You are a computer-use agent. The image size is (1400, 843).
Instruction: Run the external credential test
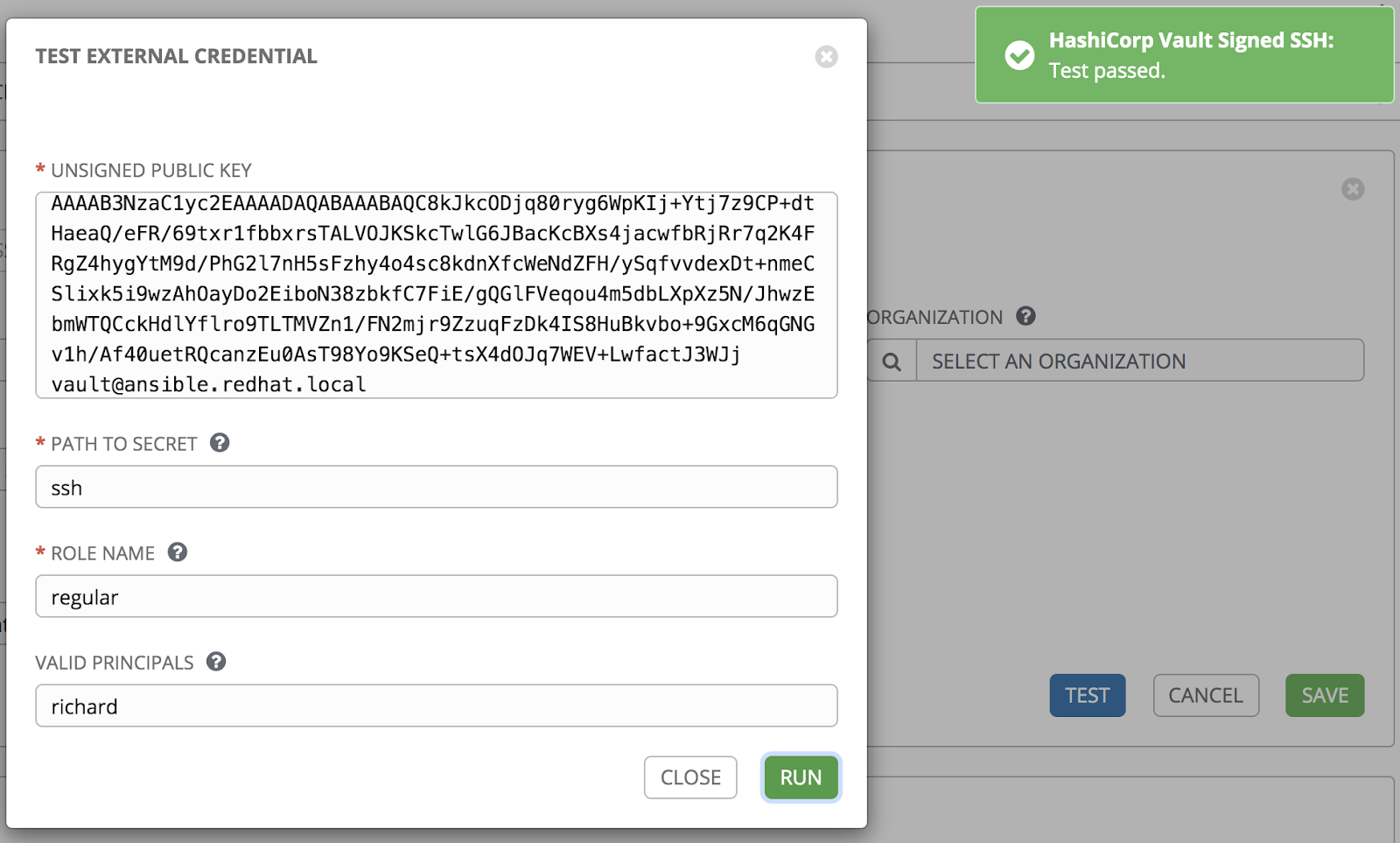coord(801,777)
